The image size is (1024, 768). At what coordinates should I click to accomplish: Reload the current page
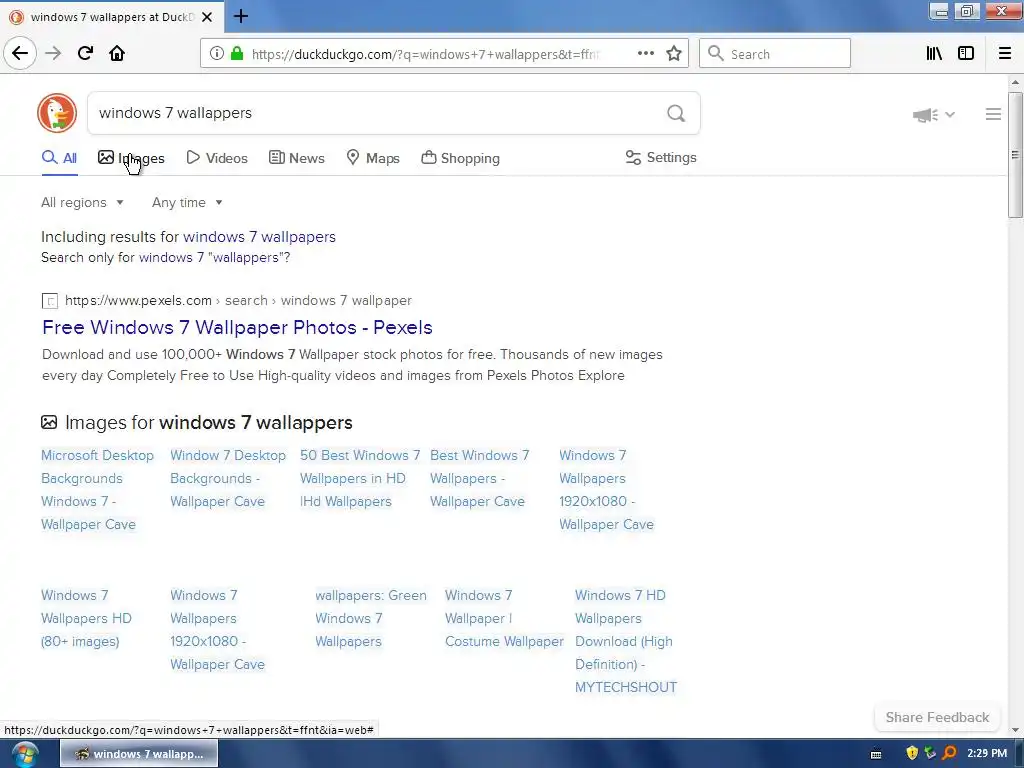pos(85,53)
